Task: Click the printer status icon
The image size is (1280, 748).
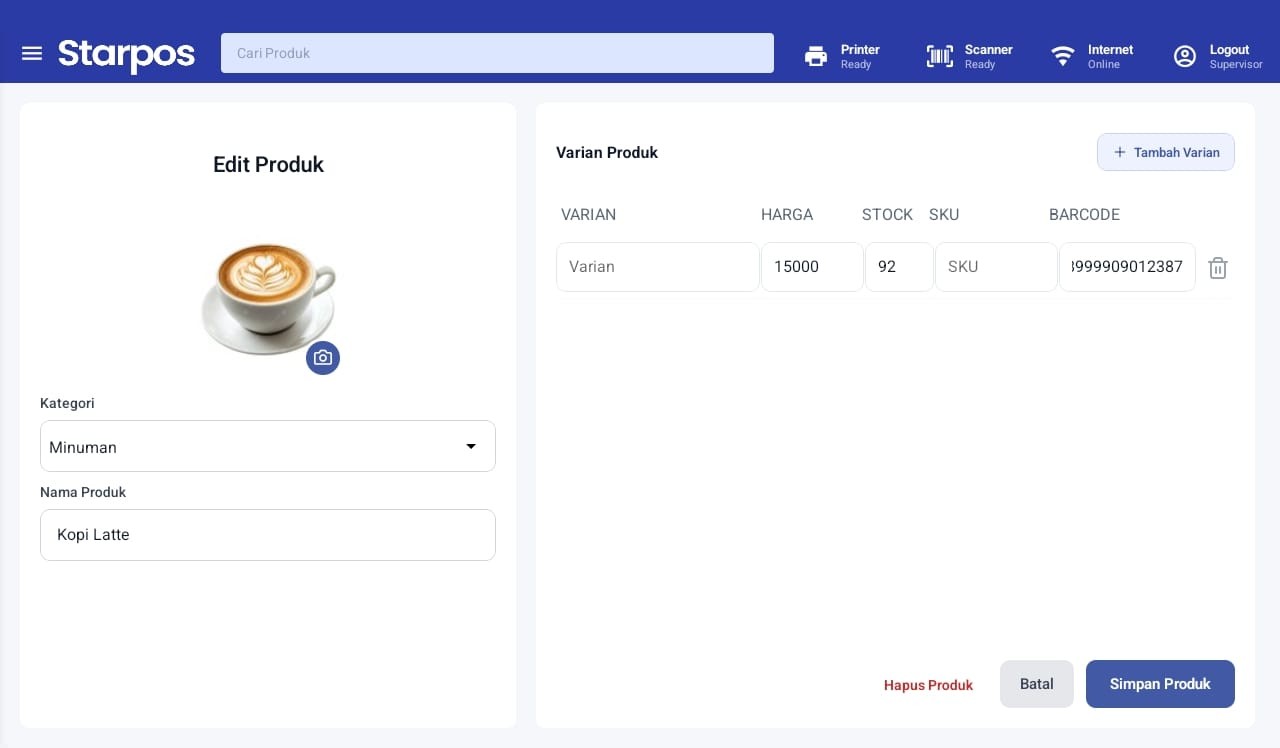Action: (x=816, y=56)
